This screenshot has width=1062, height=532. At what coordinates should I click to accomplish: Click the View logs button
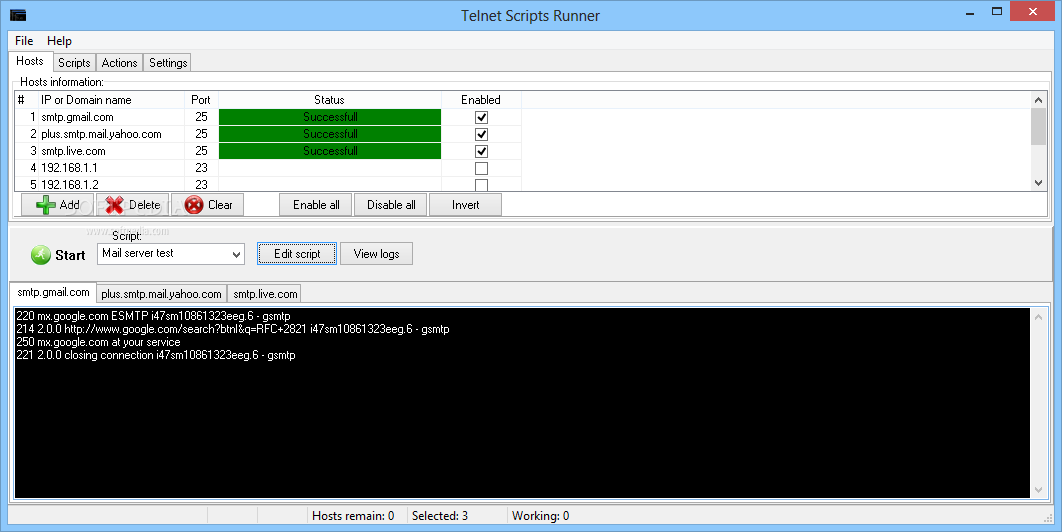click(x=376, y=253)
